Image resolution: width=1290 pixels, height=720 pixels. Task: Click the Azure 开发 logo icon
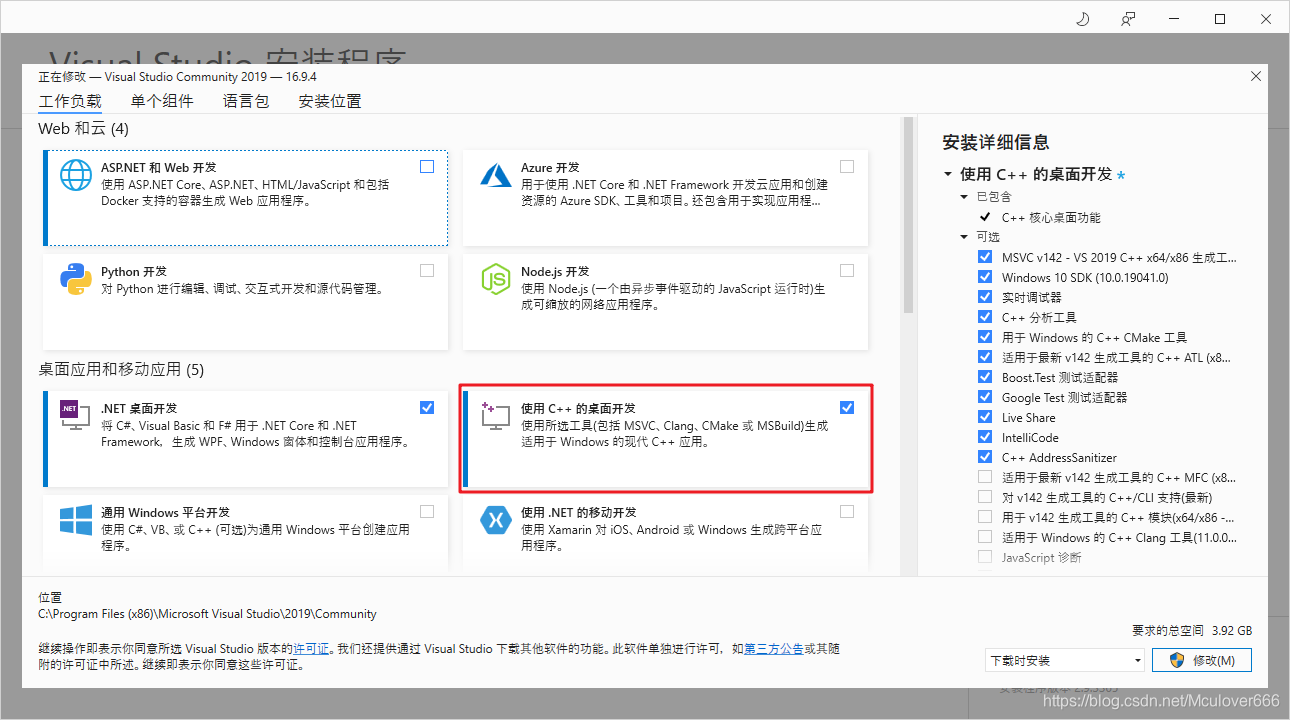496,175
